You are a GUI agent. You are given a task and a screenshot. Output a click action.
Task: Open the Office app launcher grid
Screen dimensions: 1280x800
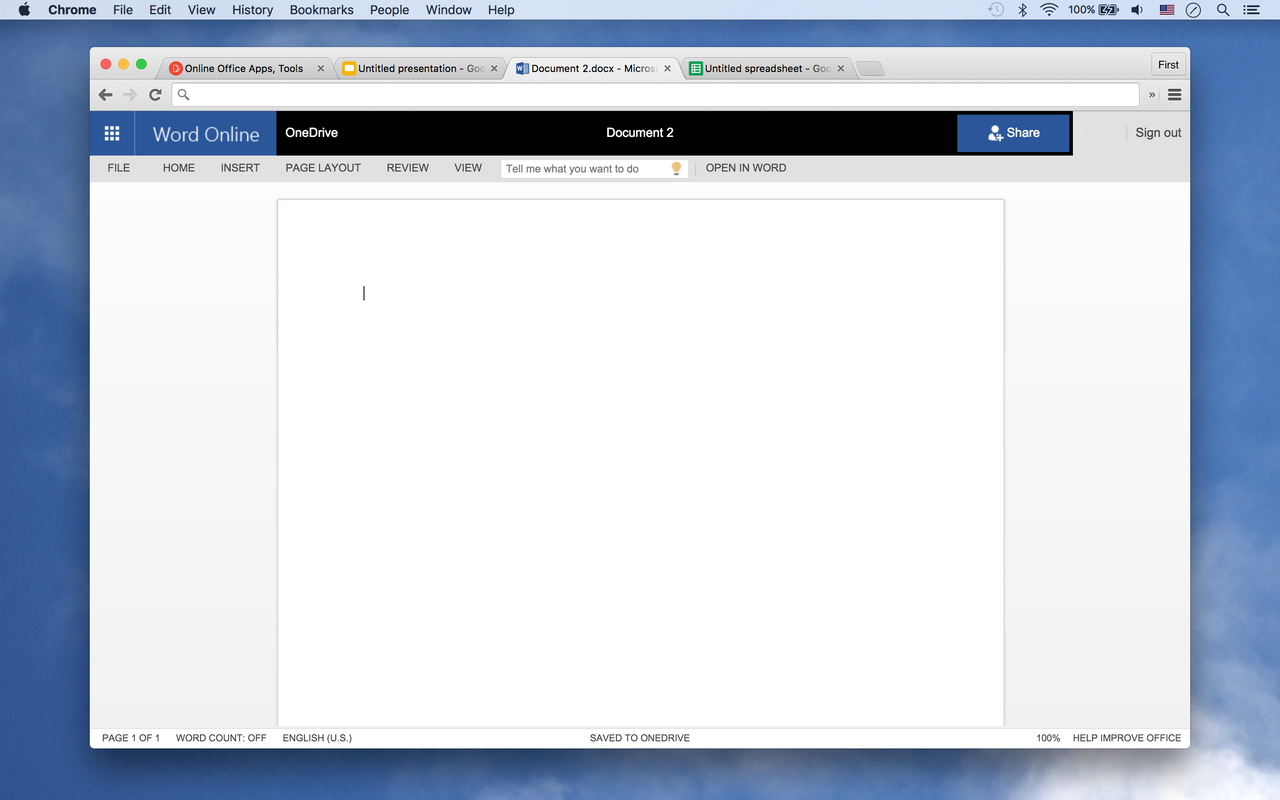[112, 132]
